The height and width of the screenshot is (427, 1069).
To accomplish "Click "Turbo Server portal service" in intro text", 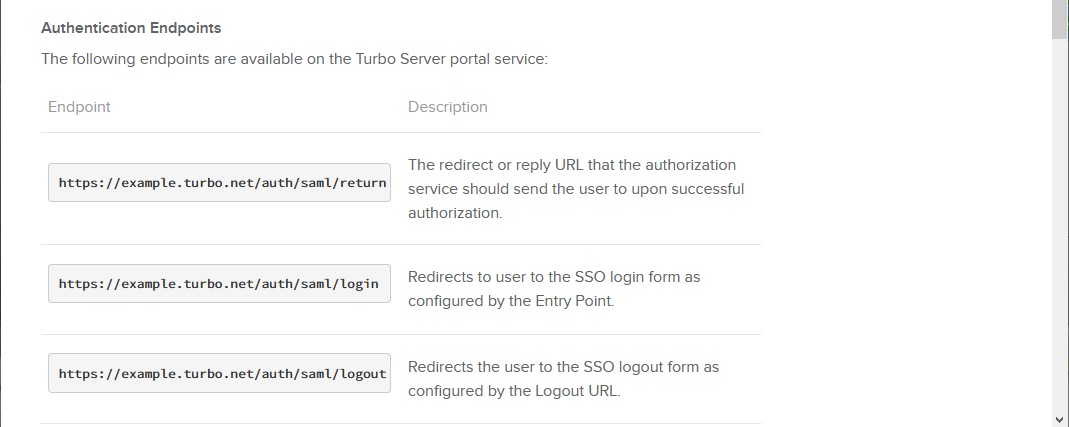I will (450, 59).
